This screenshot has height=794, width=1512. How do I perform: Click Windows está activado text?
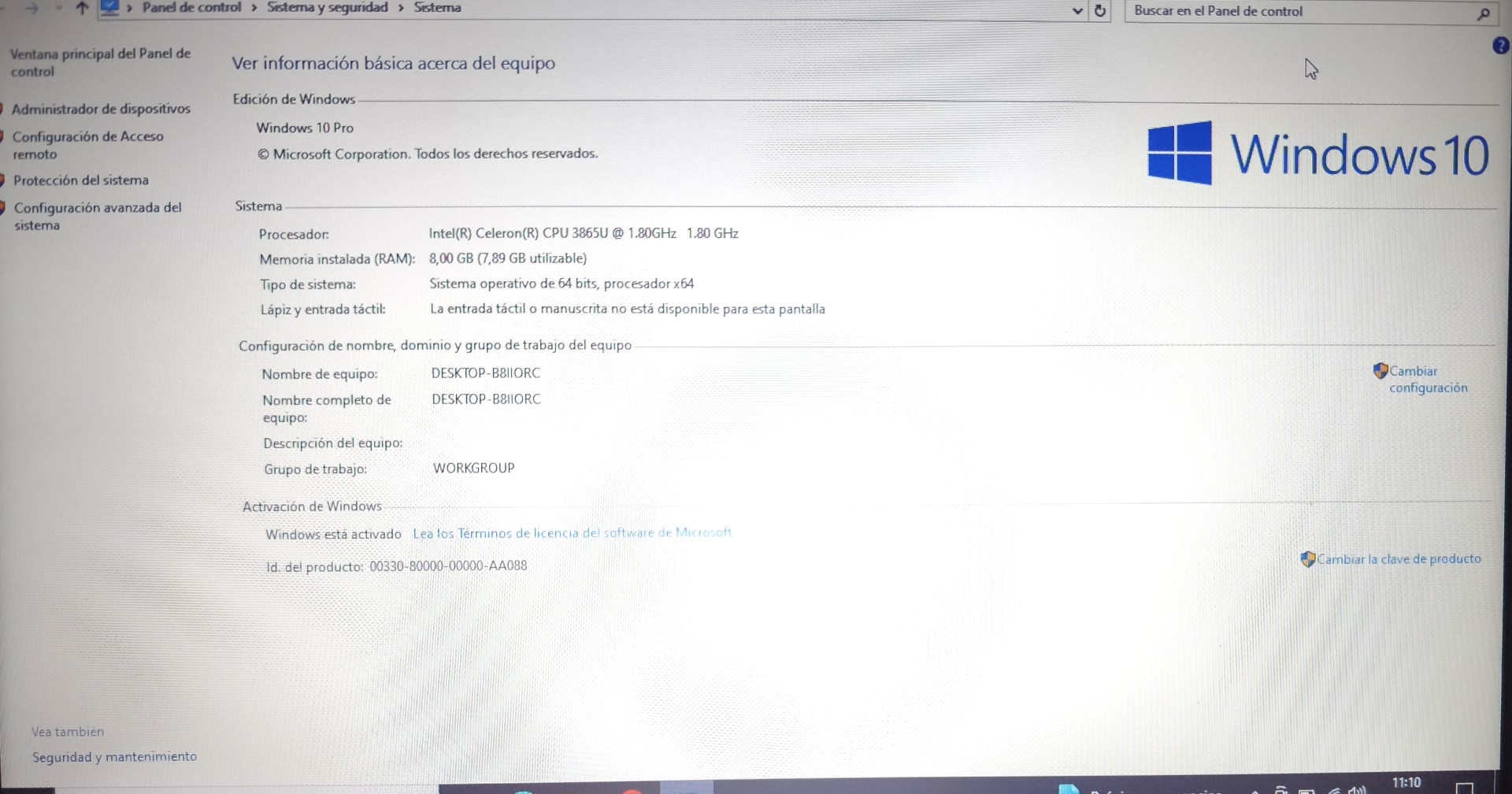click(x=333, y=534)
